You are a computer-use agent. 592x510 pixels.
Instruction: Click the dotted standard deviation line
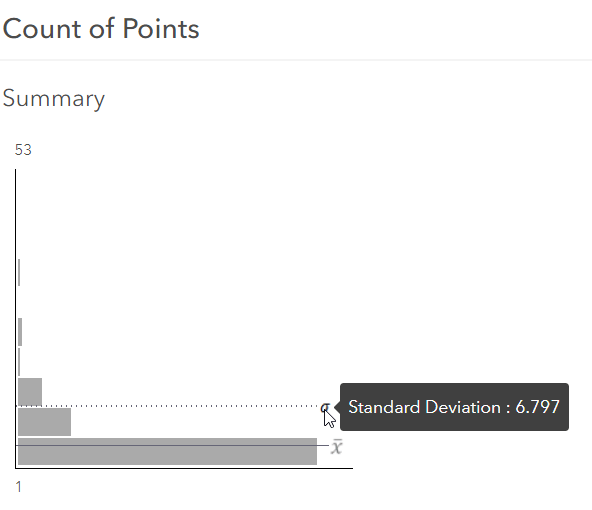pos(168,406)
